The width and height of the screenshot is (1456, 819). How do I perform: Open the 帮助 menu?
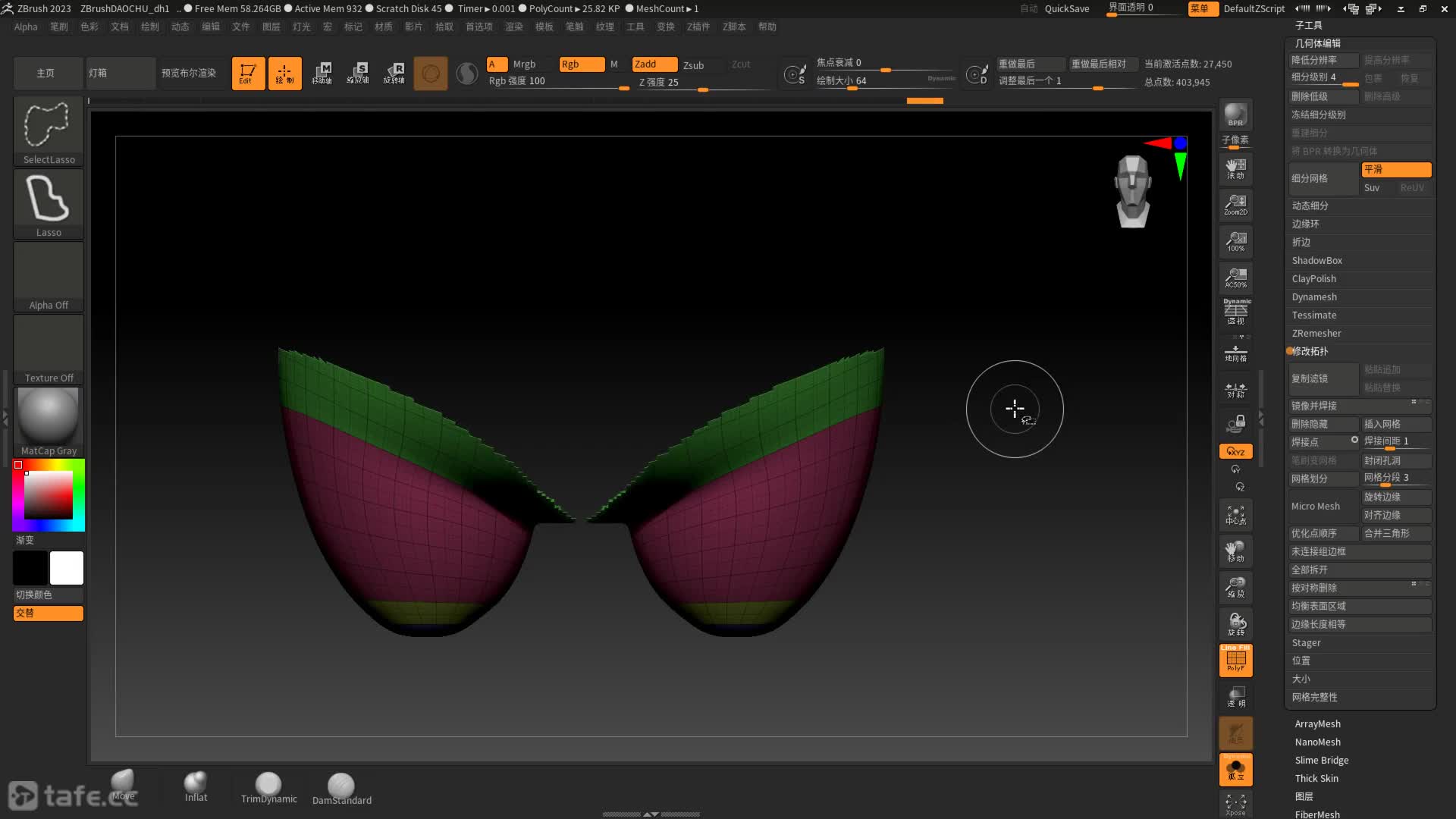pyautogui.click(x=767, y=27)
